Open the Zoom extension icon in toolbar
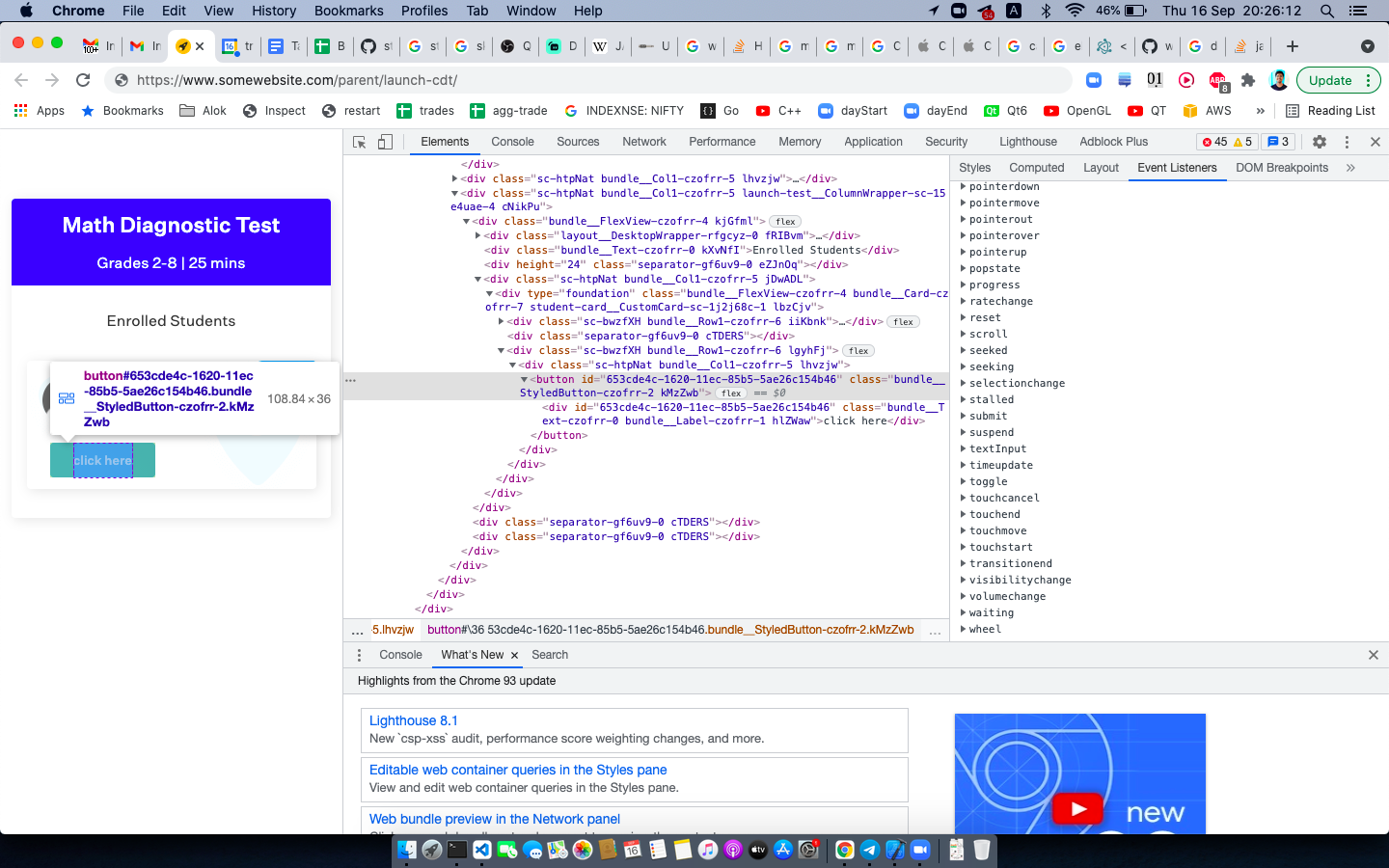The width and height of the screenshot is (1389, 868). (x=1094, y=80)
